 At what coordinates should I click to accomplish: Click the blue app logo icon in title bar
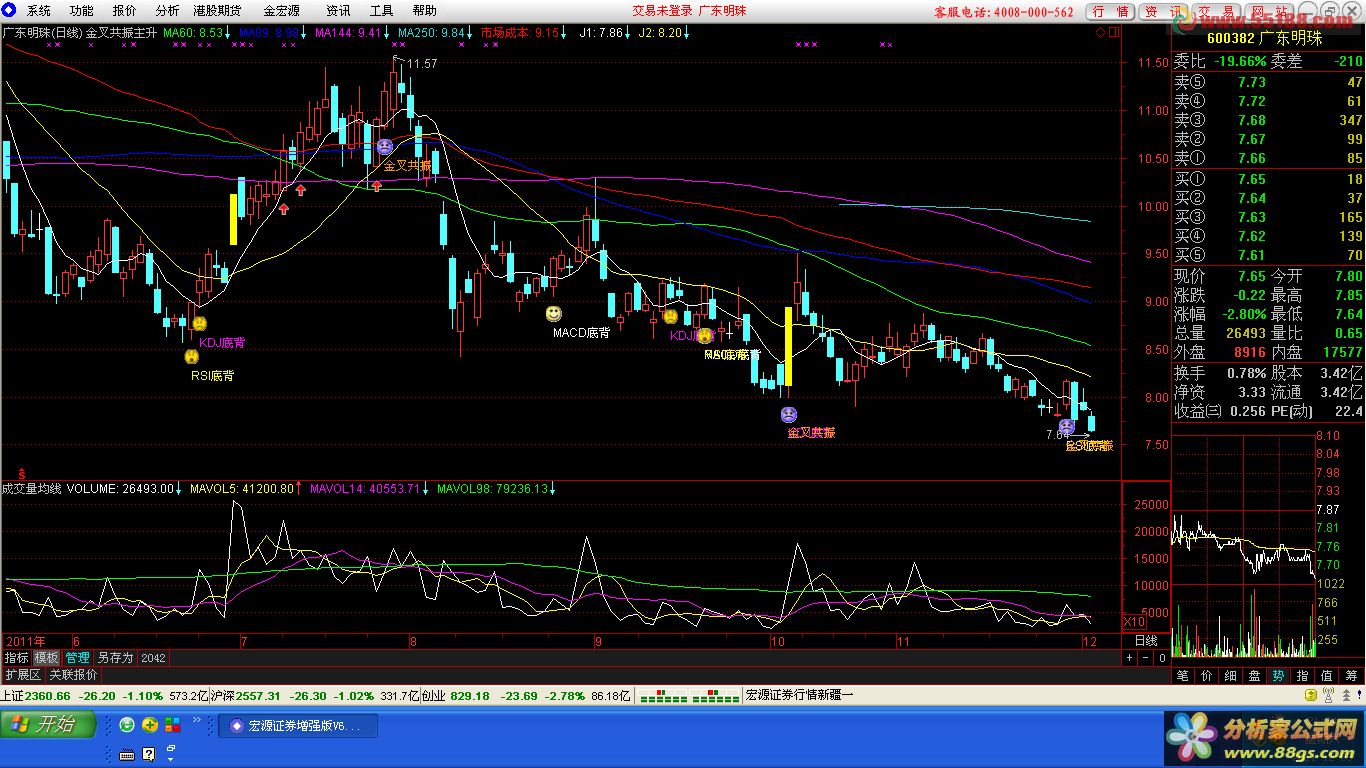(x=9, y=10)
